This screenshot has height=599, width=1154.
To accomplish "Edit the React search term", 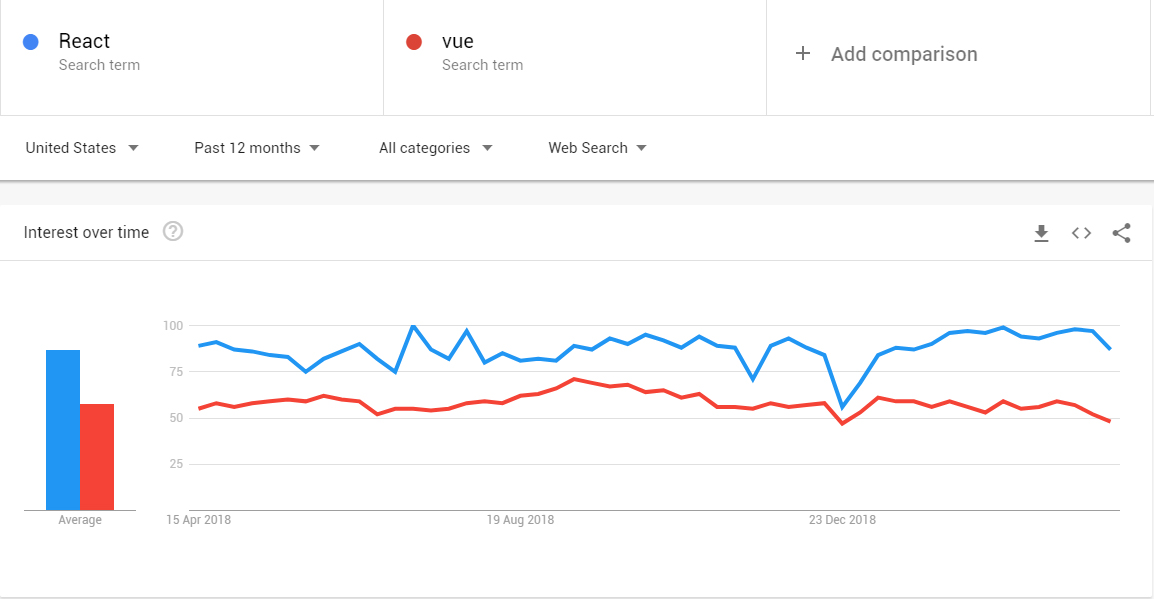I will pos(84,41).
